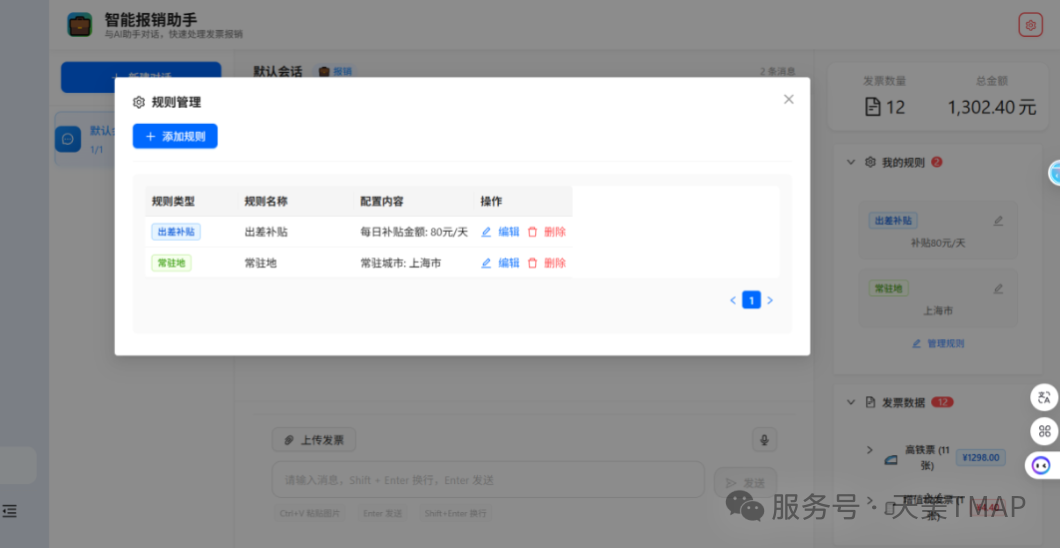Click the 发票数据 document icon
1060x549 pixels.
pyautogui.click(x=871, y=402)
